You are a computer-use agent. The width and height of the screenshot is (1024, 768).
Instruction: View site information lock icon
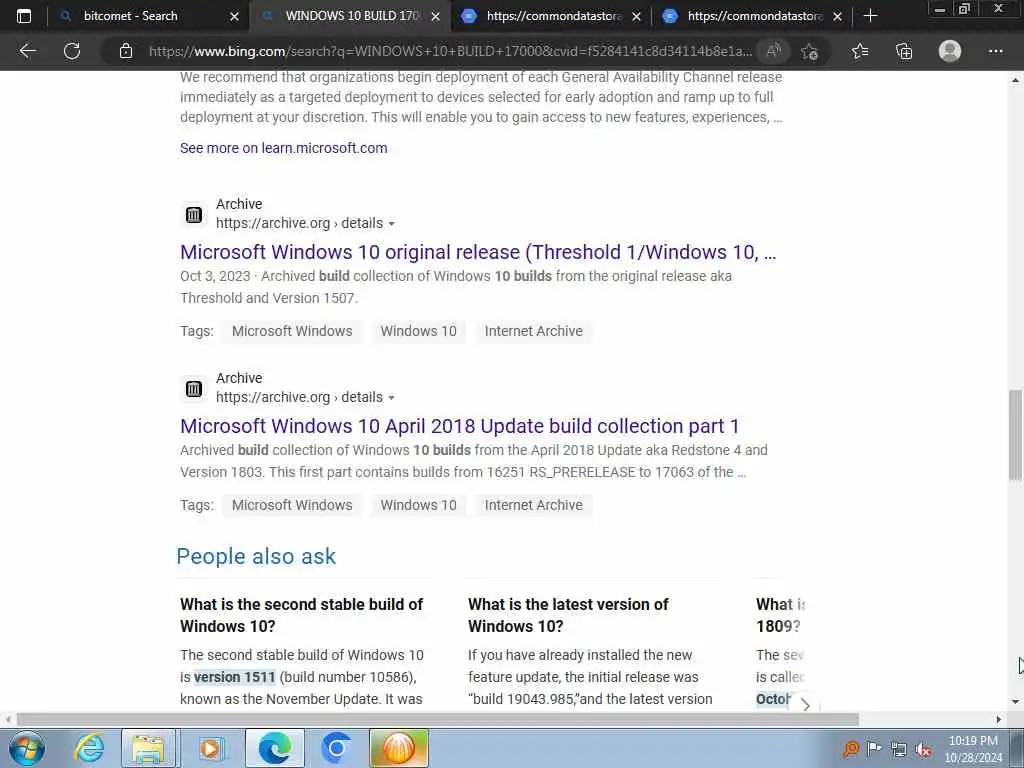coord(126,51)
